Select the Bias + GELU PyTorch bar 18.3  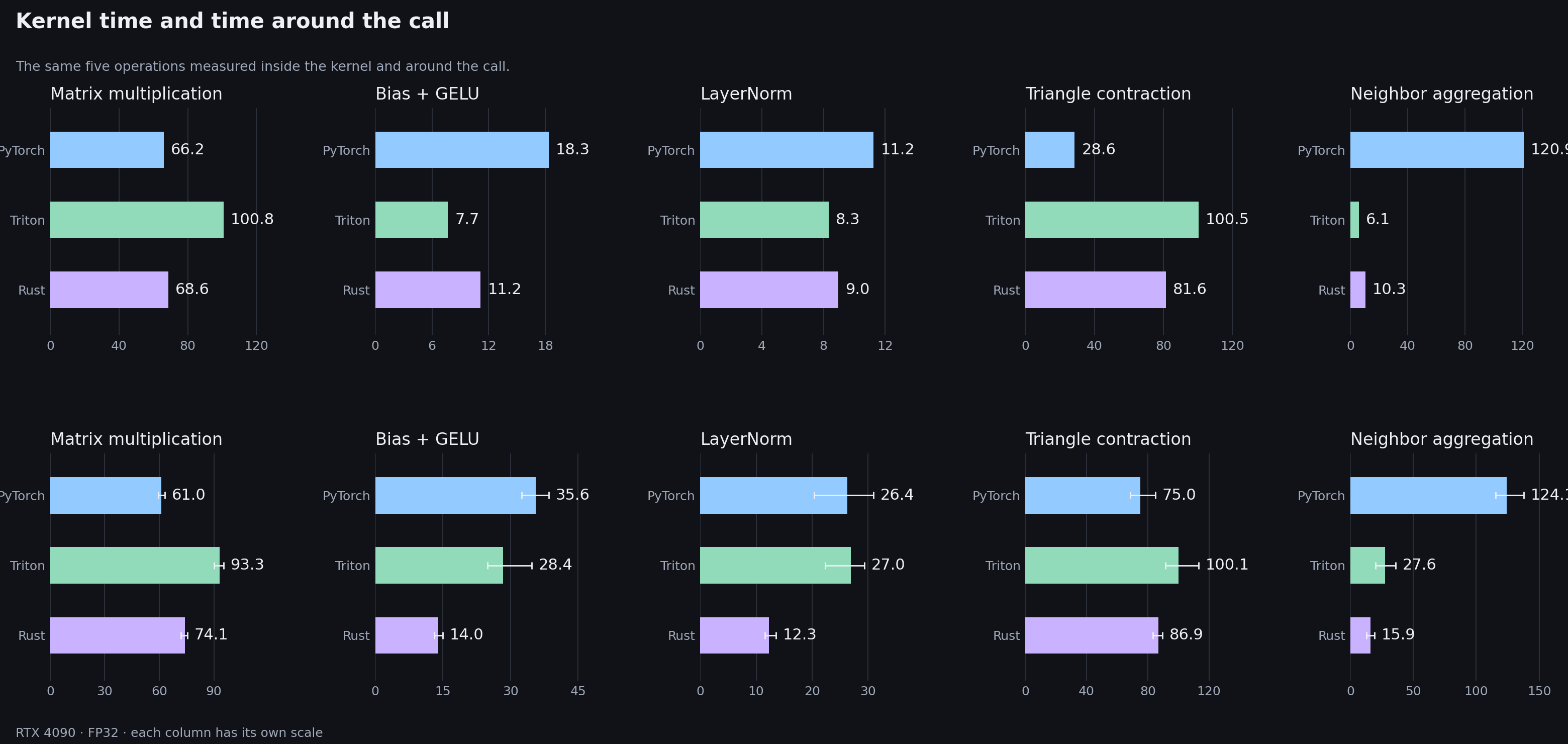462,150
